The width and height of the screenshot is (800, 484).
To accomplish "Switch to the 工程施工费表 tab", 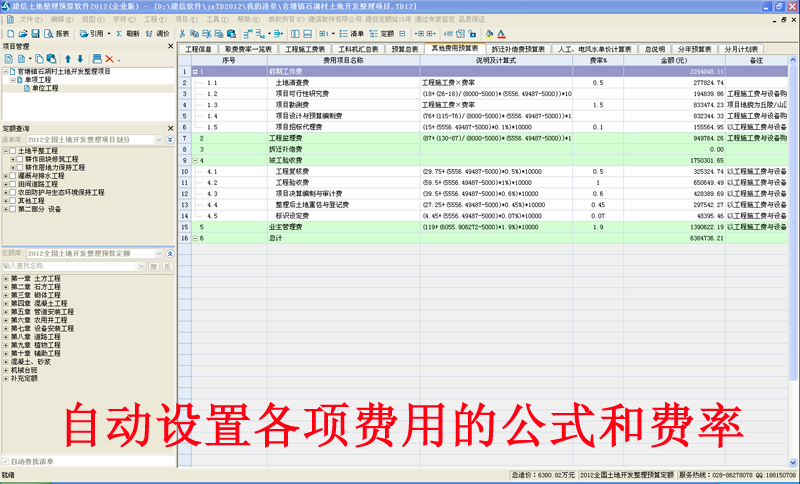I will [x=305, y=47].
